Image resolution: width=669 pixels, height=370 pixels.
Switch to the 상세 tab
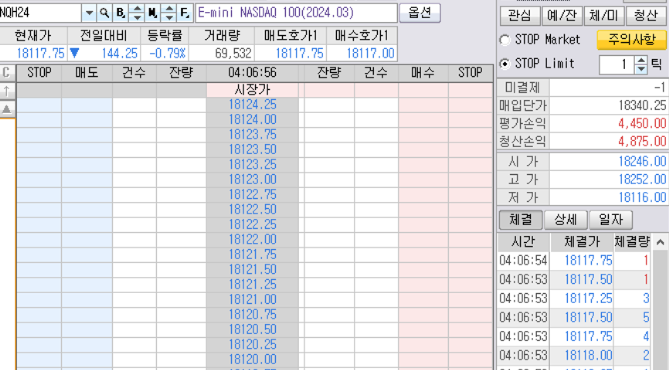(x=566, y=220)
